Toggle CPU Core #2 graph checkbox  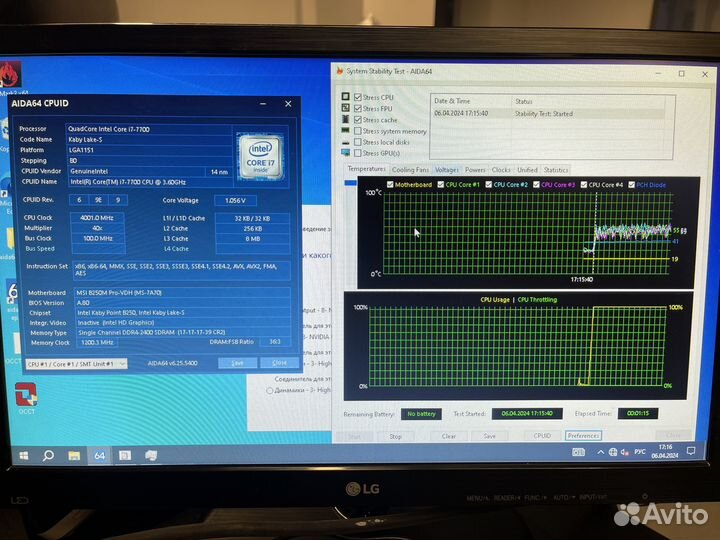489,184
